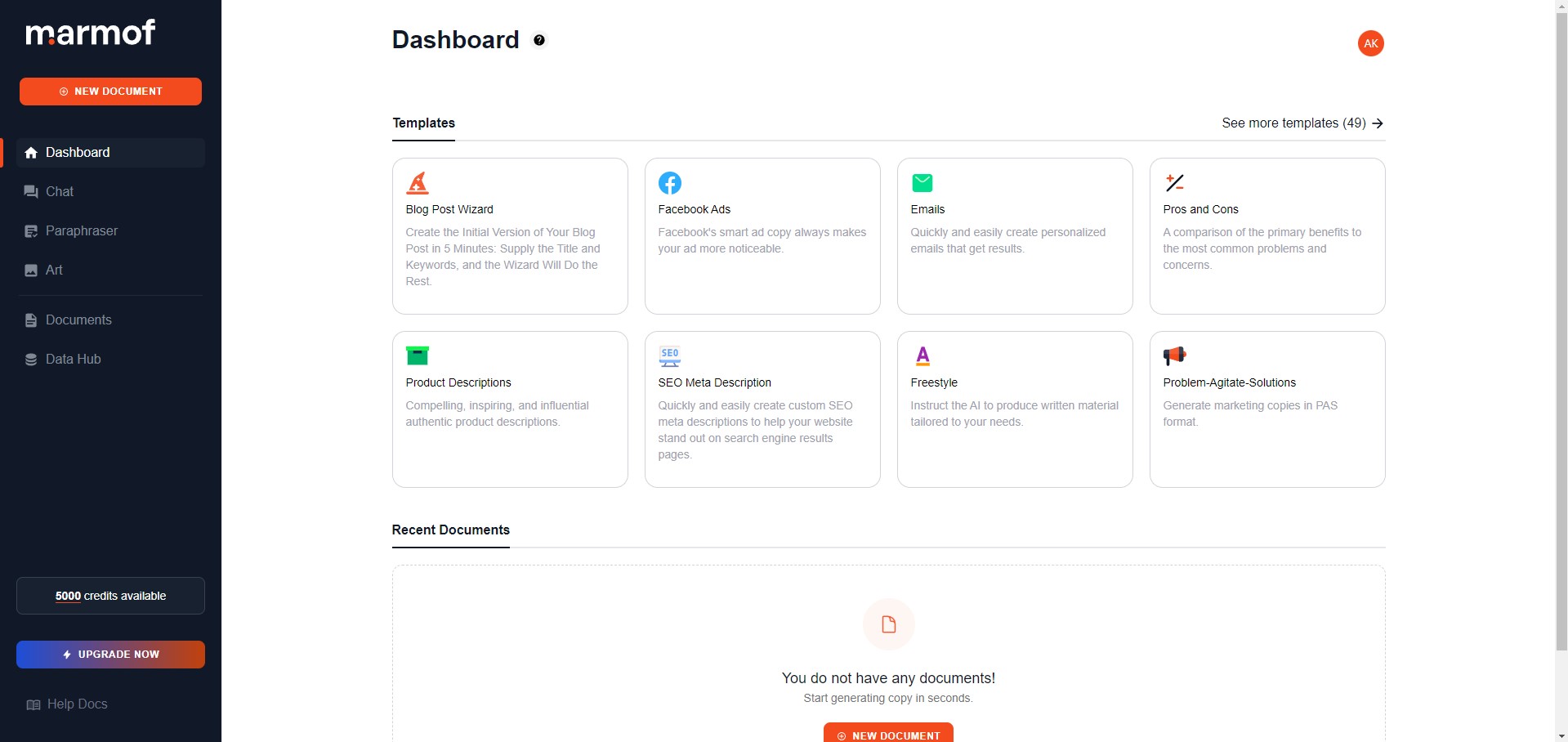Click the Facebook Ads logo icon
Viewport: 1568px width, 742px height.
(670, 183)
